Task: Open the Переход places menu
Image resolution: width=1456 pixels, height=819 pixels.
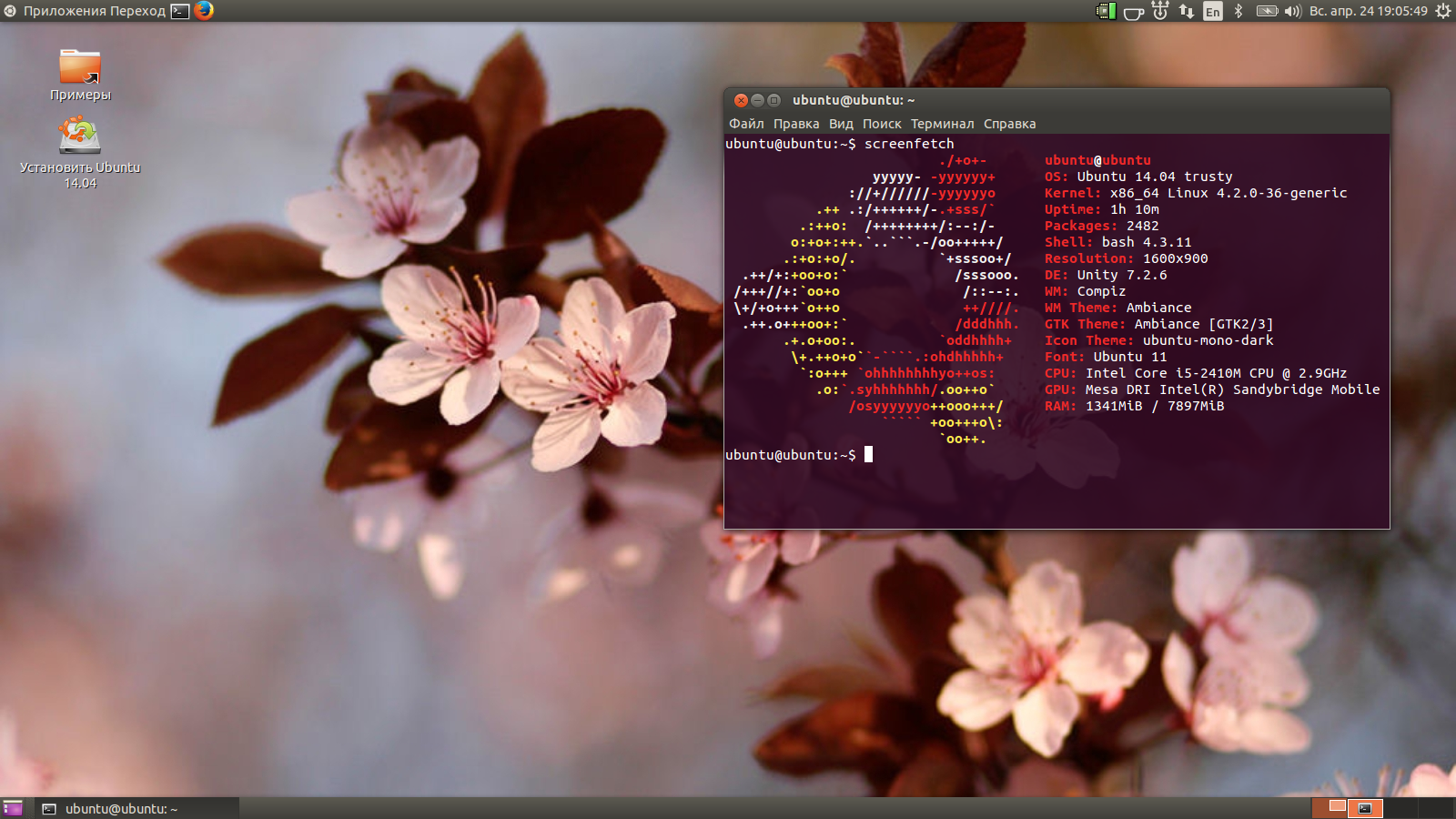Action: click(x=137, y=11)
